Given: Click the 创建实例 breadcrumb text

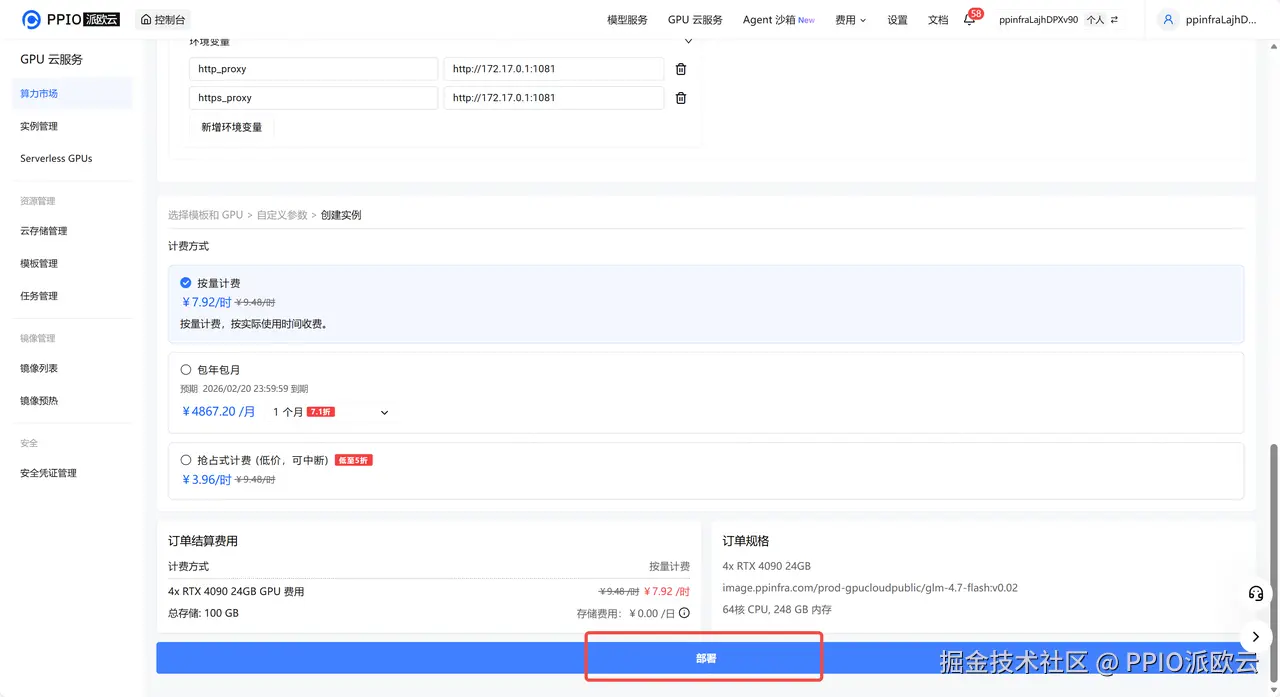Looking at the screenshot, I should click(341, 215).
